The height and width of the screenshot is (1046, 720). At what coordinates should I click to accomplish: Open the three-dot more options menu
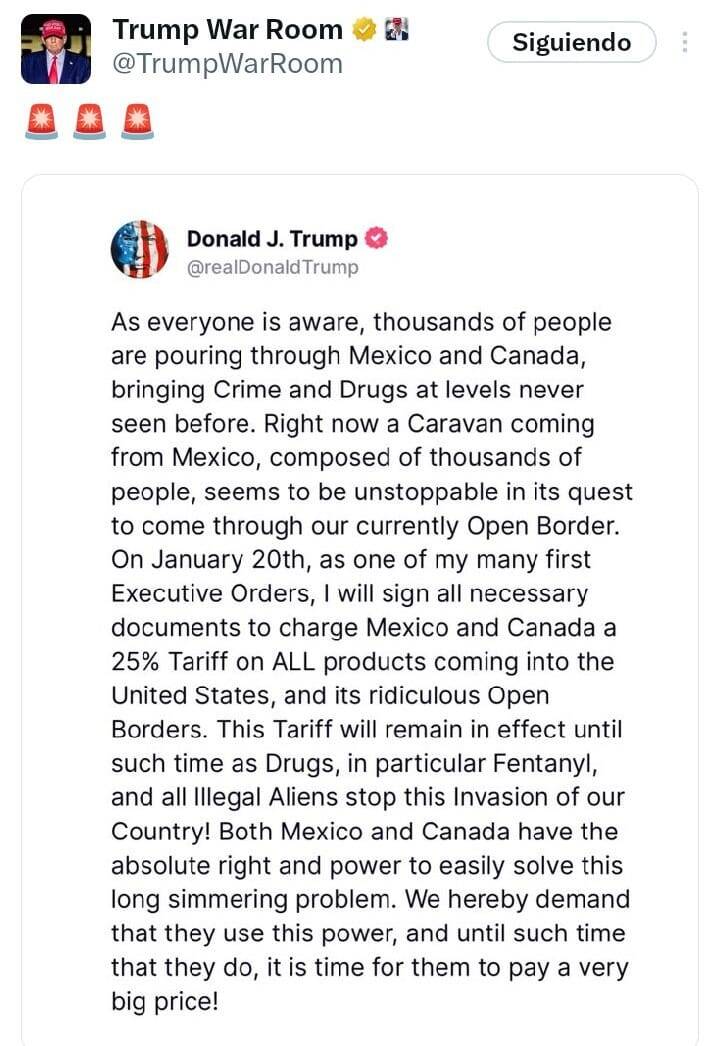point(685,43)
